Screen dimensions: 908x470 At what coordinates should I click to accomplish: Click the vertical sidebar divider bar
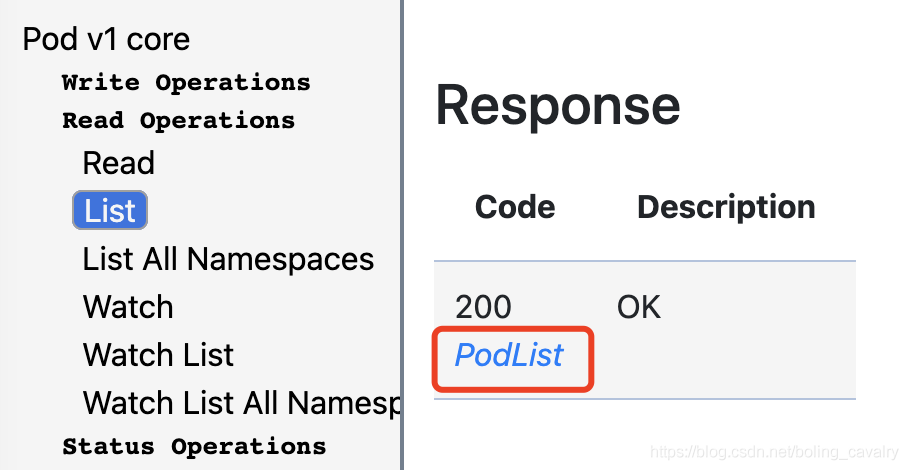(x=401, y=235)
